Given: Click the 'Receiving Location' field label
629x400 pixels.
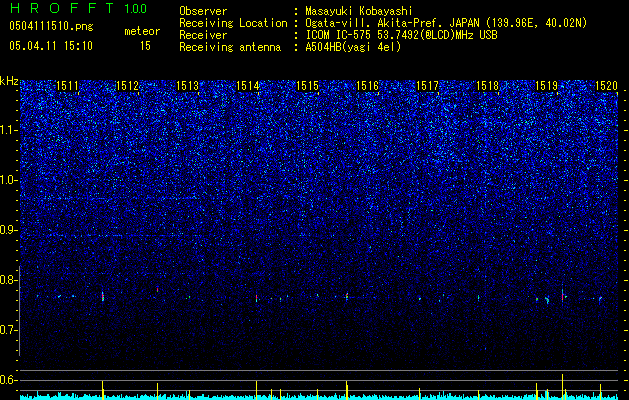Looking at the screenshot, I should coord(233,23).
